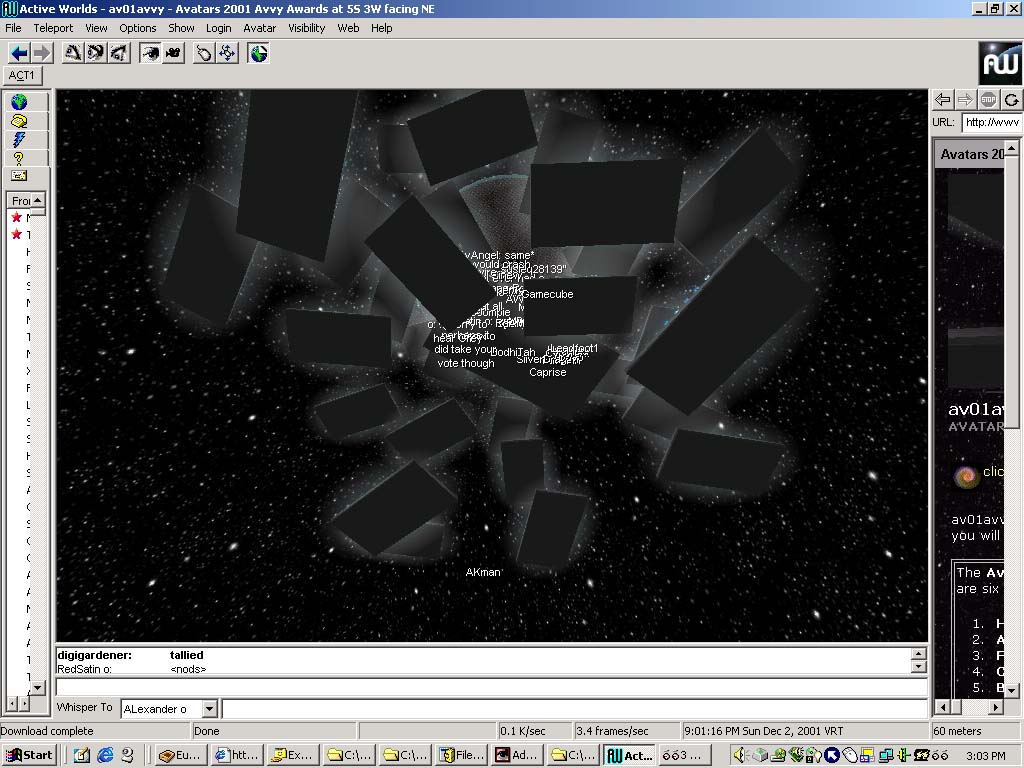Click the globe web page toolbar icon
The height and width of the screenshot is (768, 1024).
(x=259, y=53)
